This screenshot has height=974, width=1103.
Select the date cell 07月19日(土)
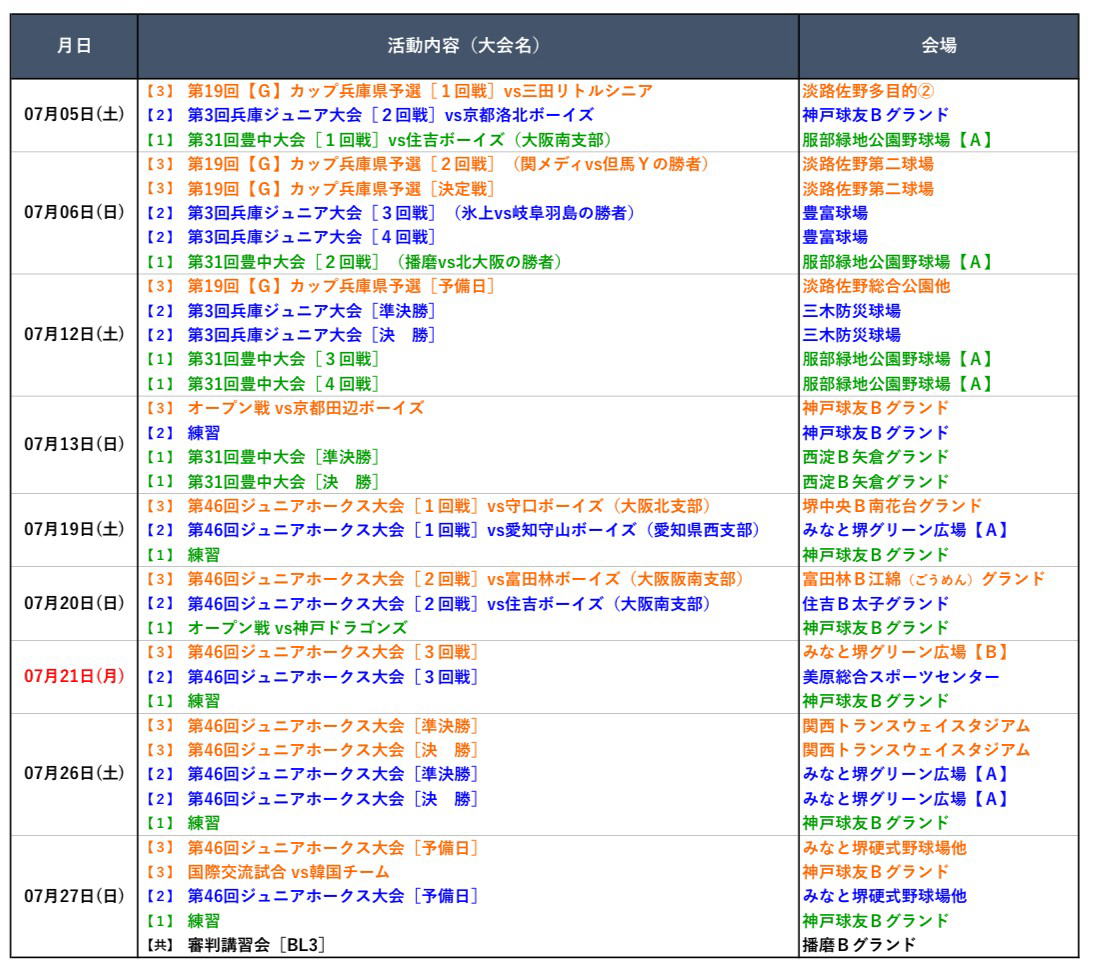click(x=74, y=530)
